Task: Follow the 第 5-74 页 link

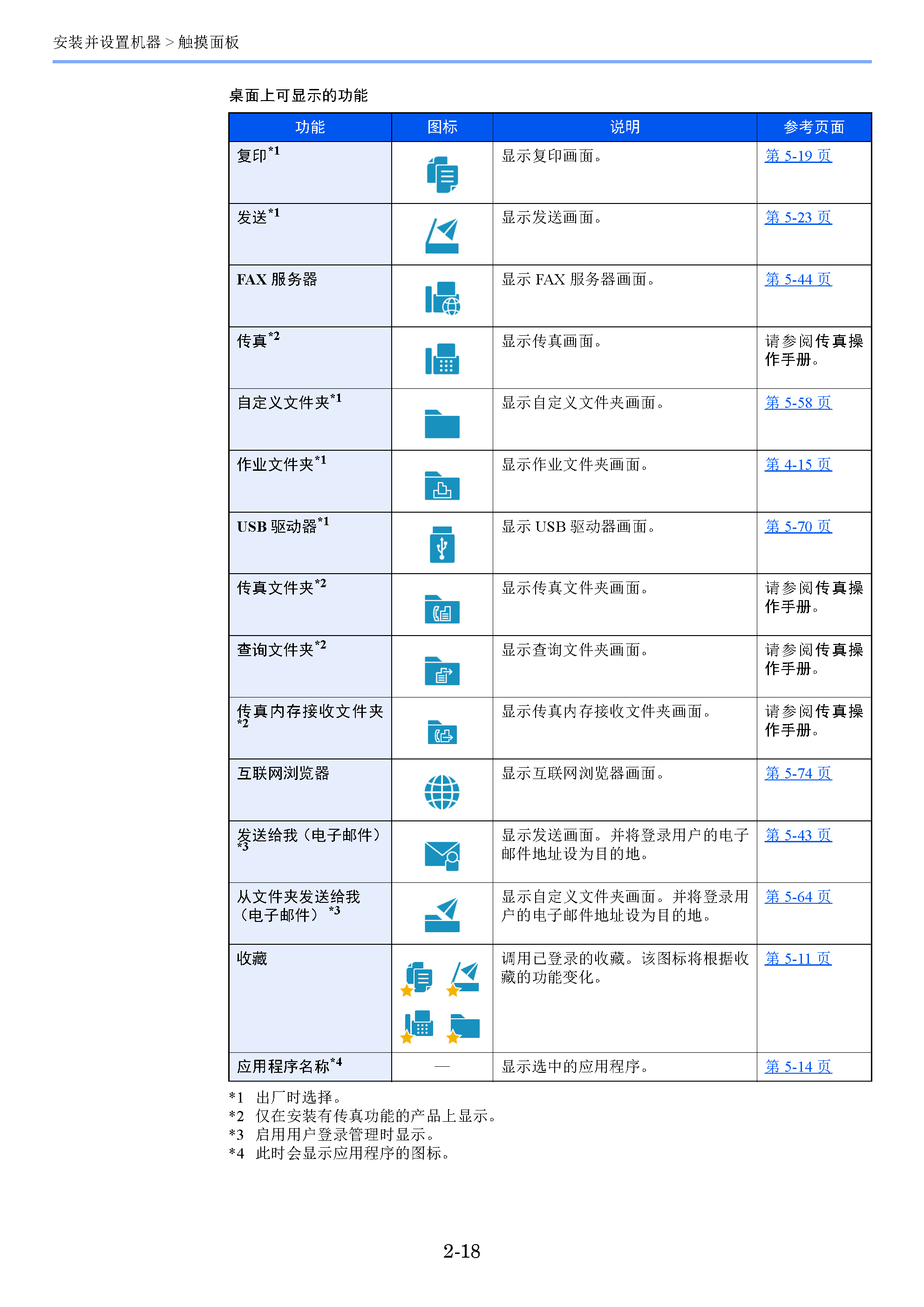Action: (798, 773)
